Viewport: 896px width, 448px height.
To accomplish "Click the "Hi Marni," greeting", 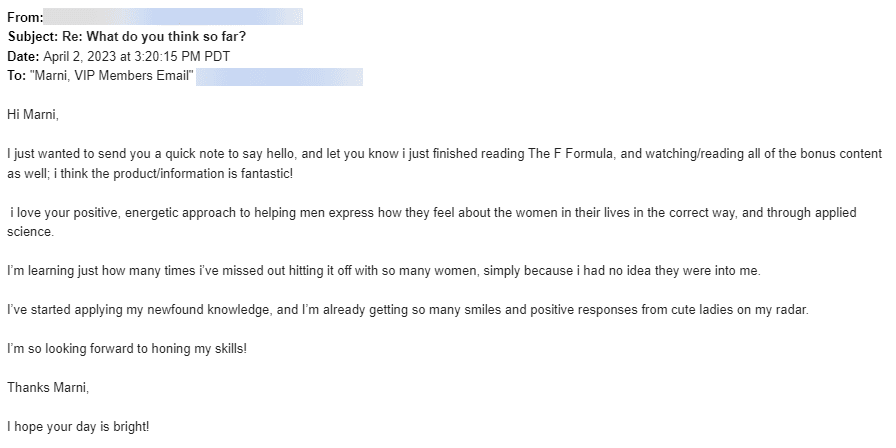I will [33, 115].
